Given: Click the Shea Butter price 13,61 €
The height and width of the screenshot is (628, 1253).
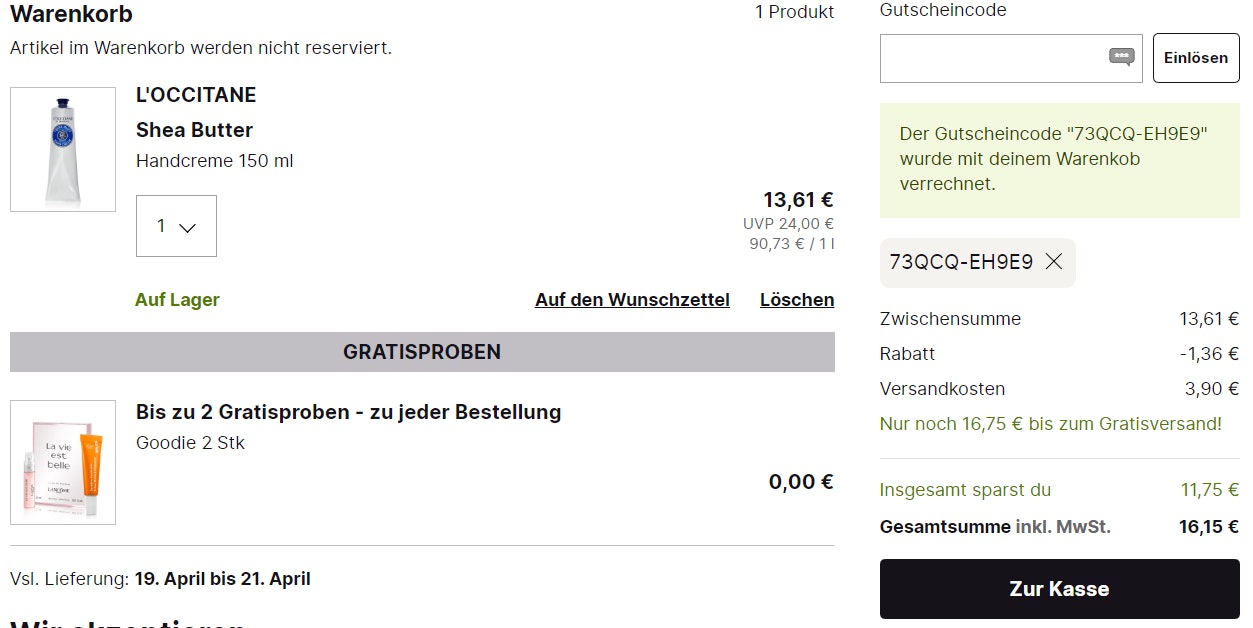Looking at the screenshot, I should (798, 200).
